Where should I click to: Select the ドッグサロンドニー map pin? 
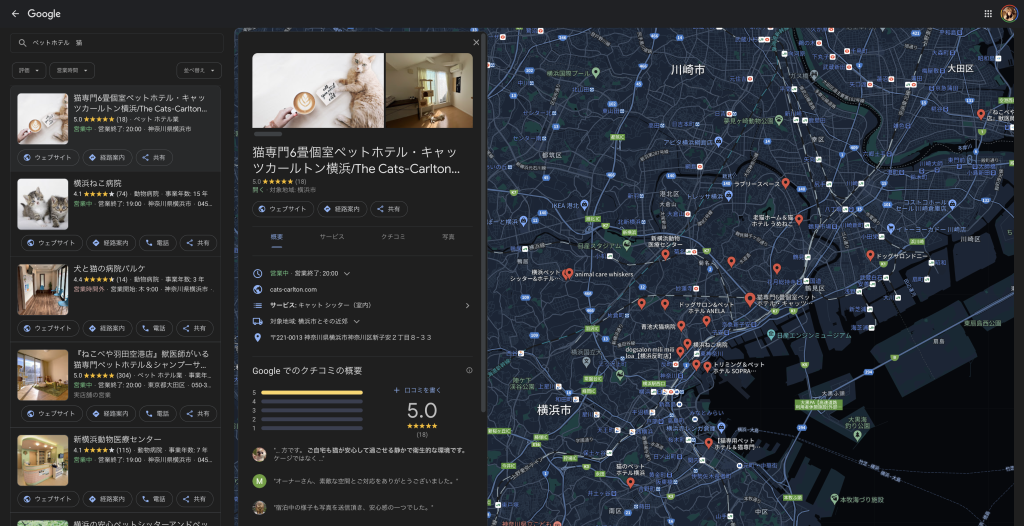click(871, 255)
